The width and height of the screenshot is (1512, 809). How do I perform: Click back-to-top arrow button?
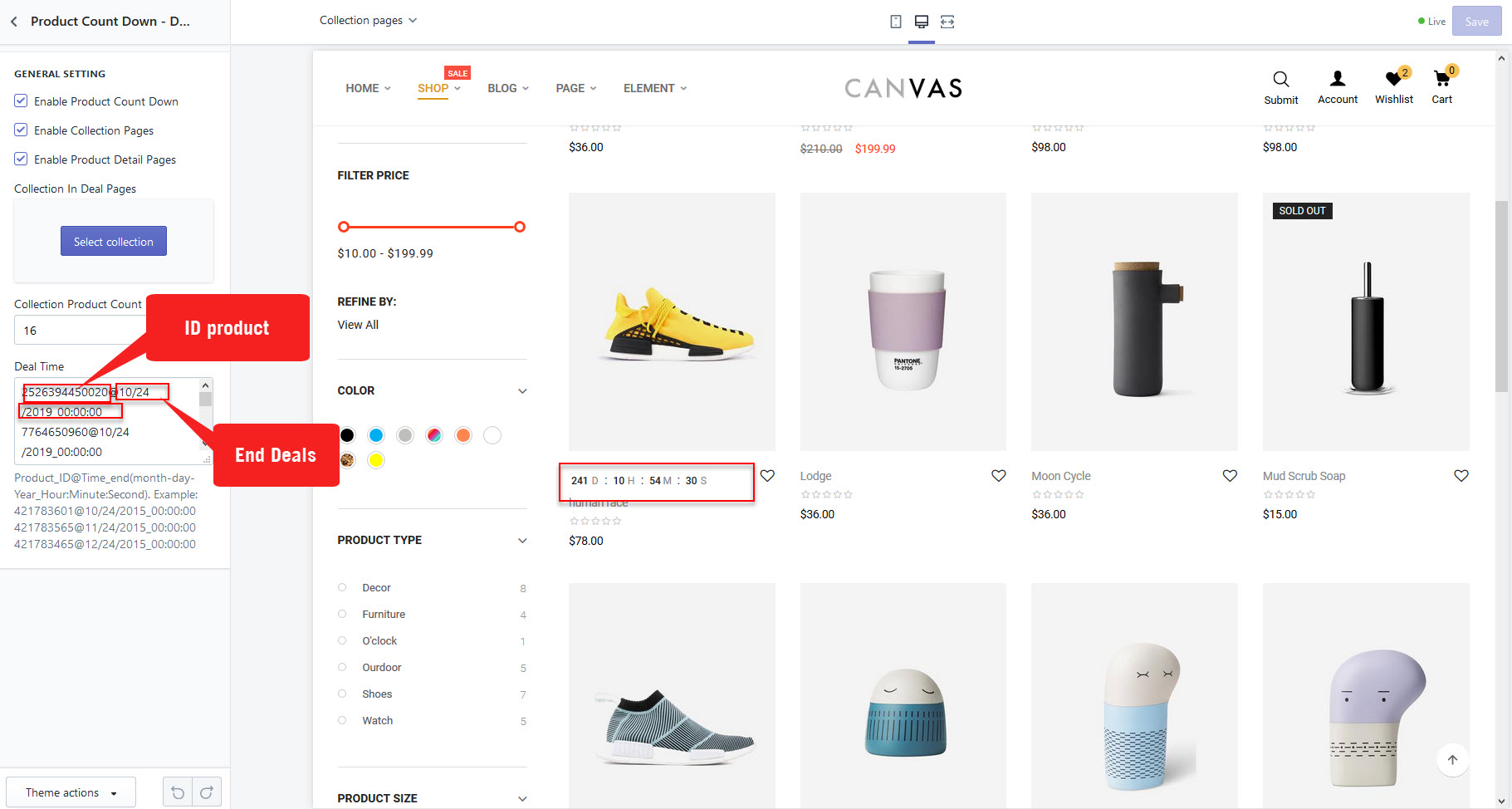1452,759
